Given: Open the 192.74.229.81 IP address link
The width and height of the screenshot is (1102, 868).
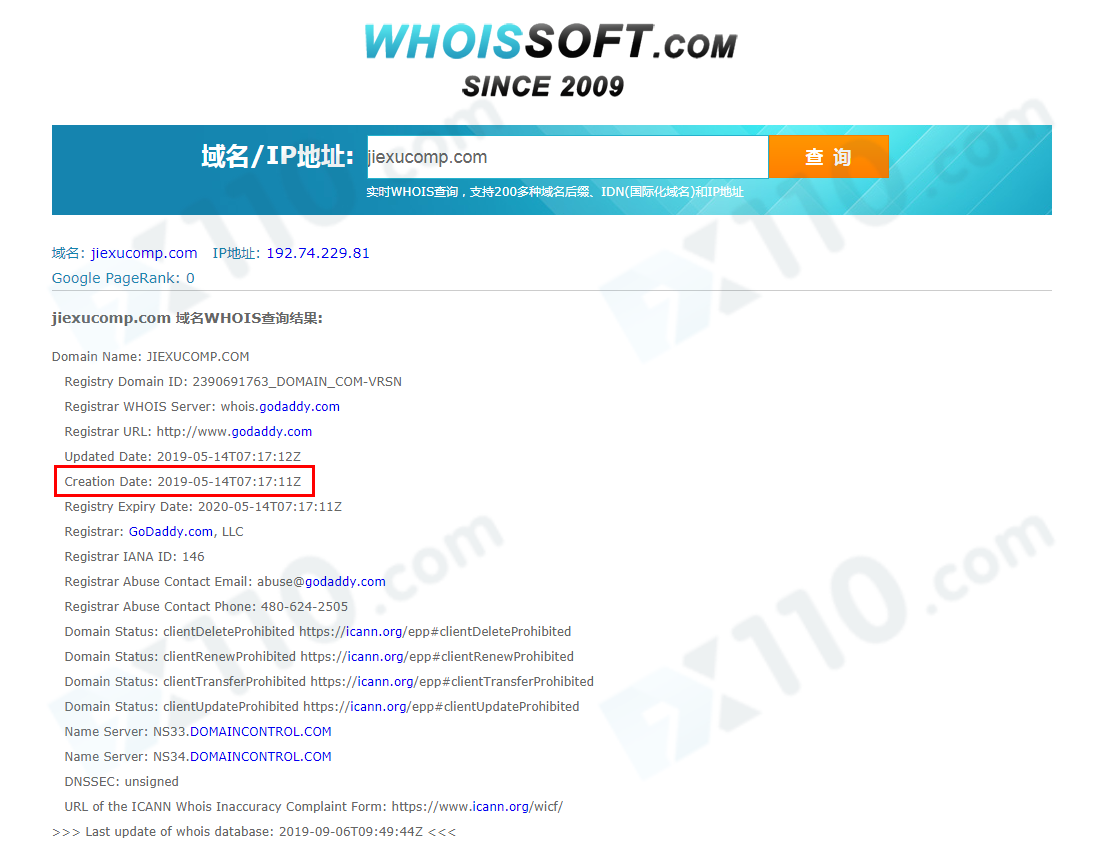Looking at the screenshot, I should (x=318, y=253).
